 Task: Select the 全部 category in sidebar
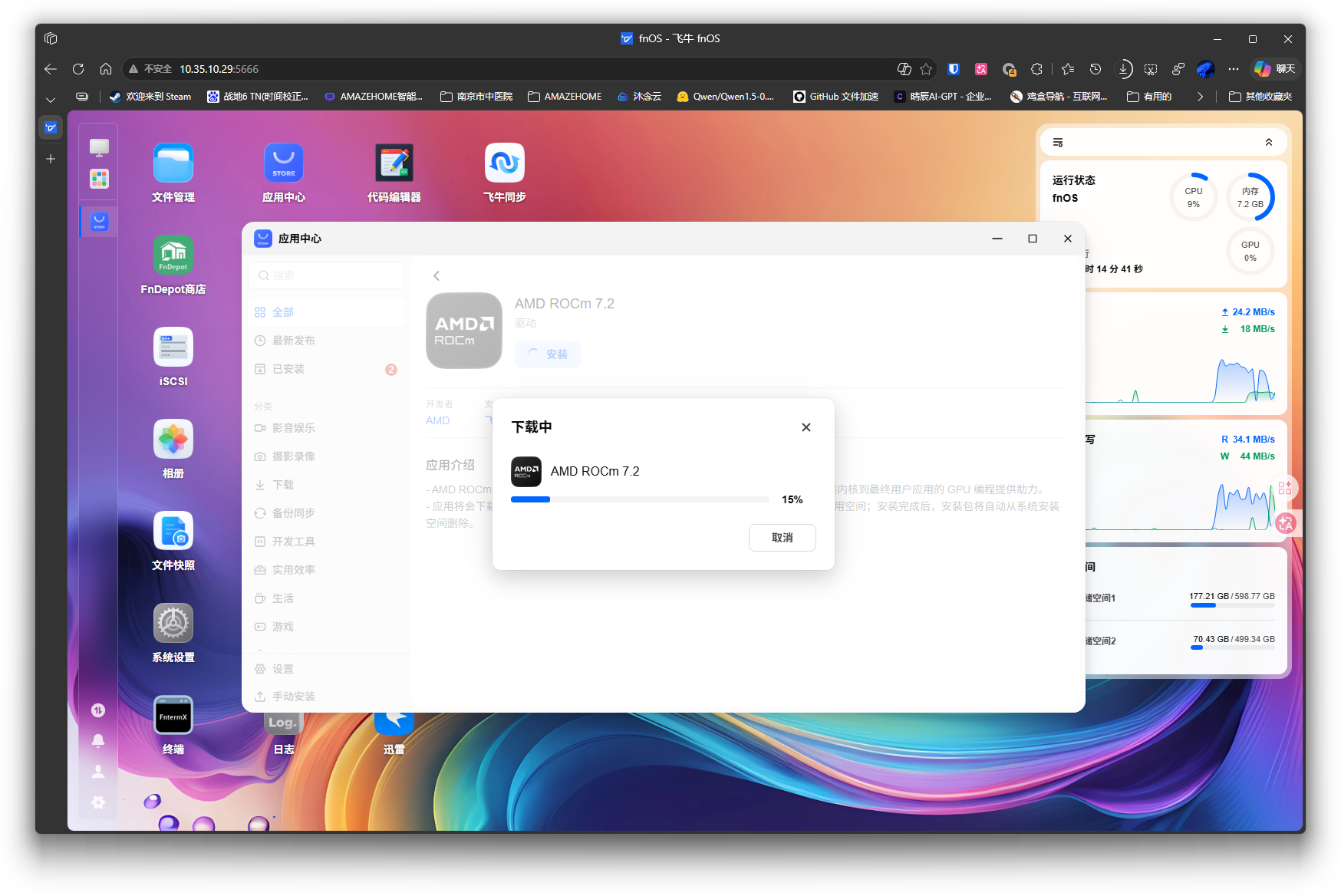click(x=326, y=312)
